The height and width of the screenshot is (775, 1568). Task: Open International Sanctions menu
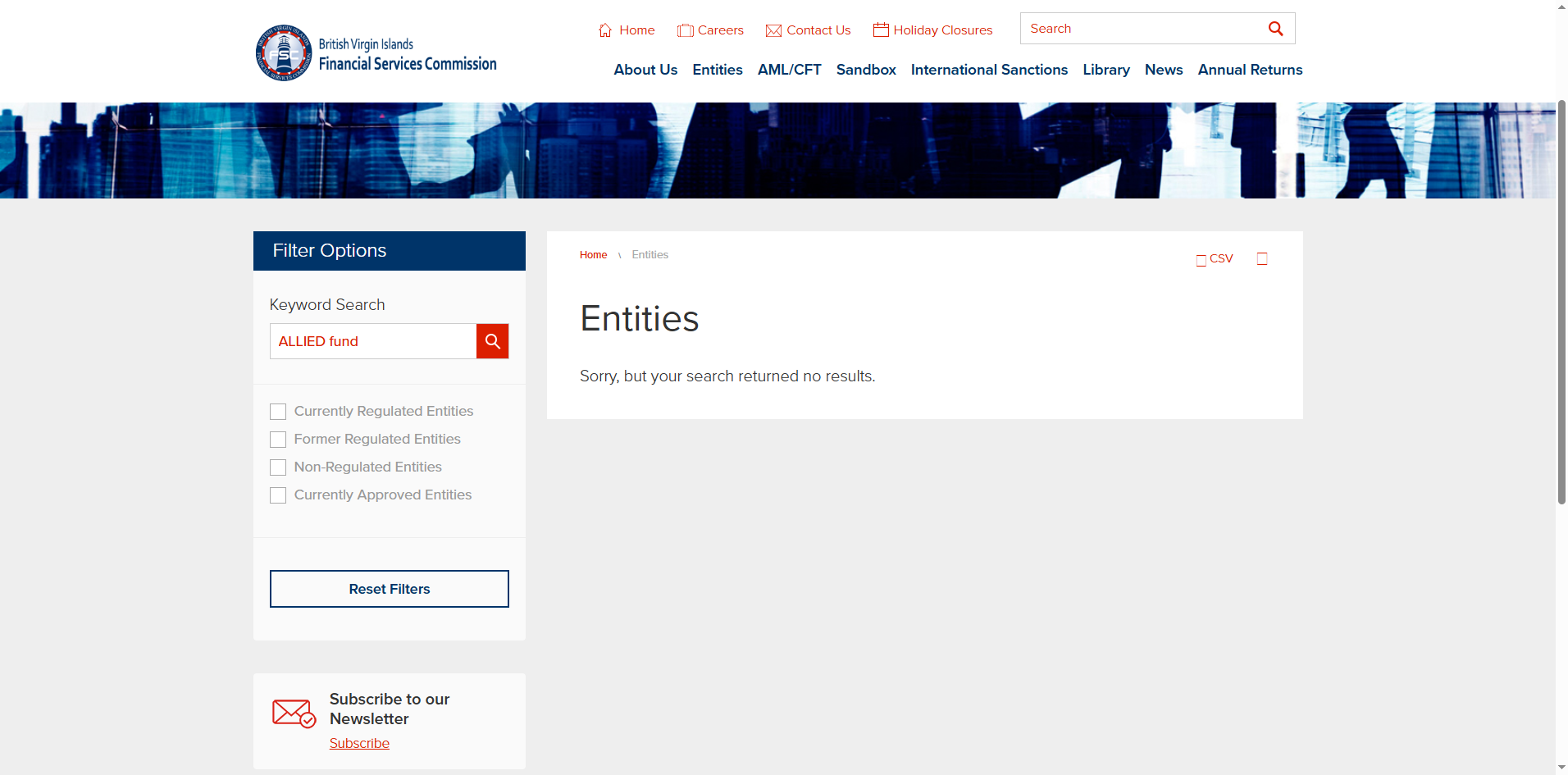(x=989, y=70)
